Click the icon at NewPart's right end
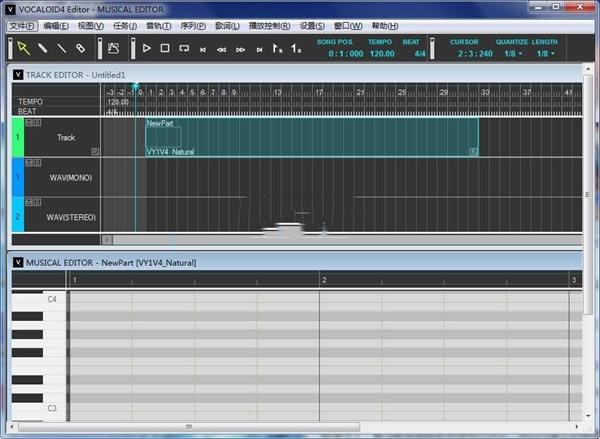The width and height of the screenshot is (600, 439). pyautogui.click(x=473, y=152)
